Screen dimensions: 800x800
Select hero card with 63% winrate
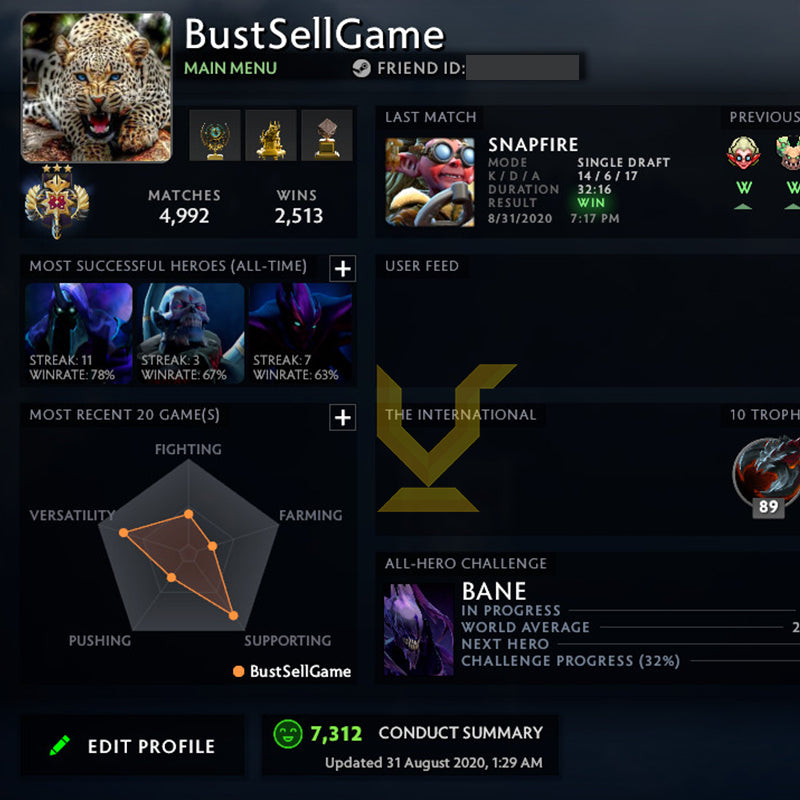pos(300,333)
